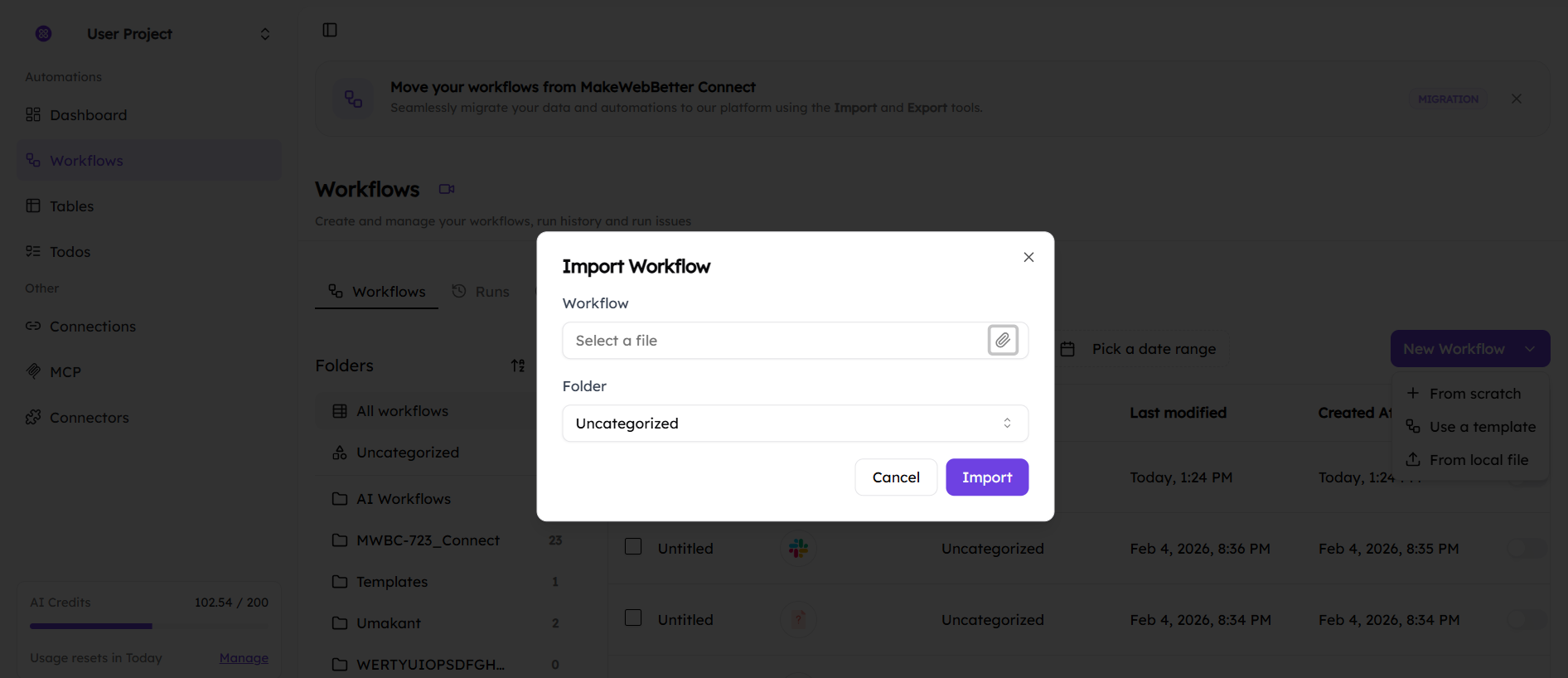Click the folders sort order icon
Screen dimensions: 1568x678
[518, 366]
